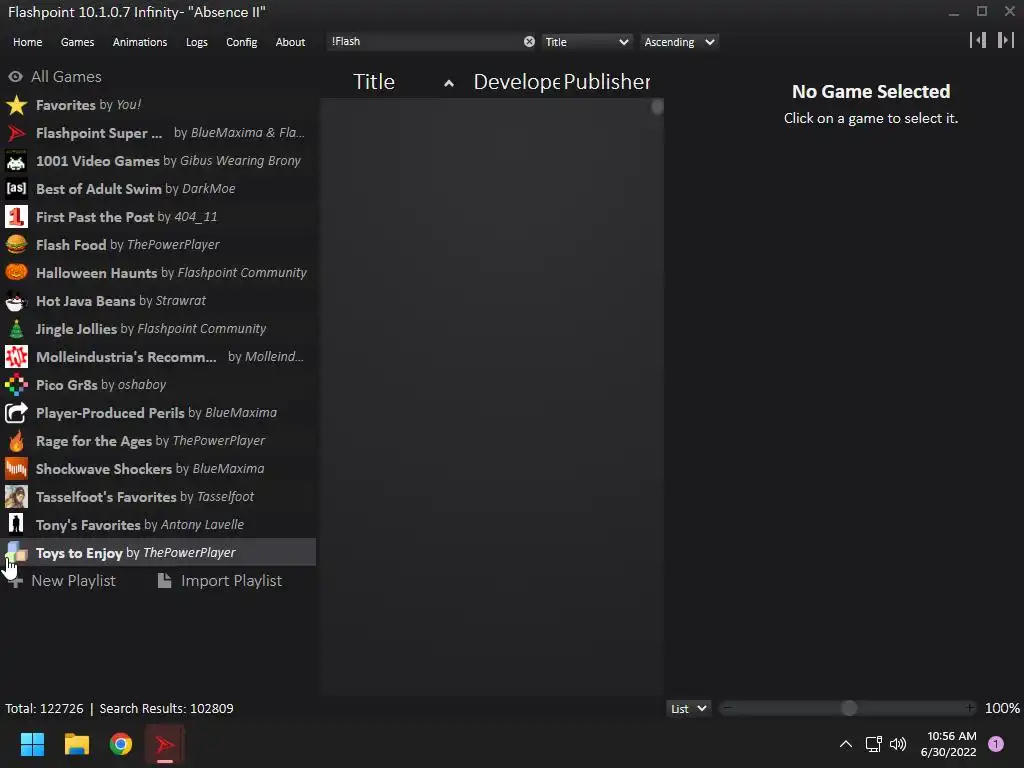Toggle the right sidebar with the collapse icon

point(1006,40)
